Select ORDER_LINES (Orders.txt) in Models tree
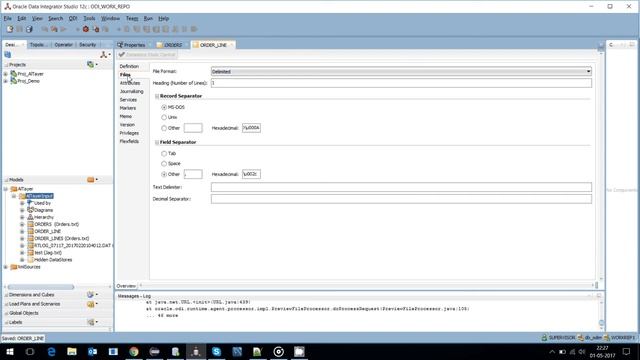 61,238
